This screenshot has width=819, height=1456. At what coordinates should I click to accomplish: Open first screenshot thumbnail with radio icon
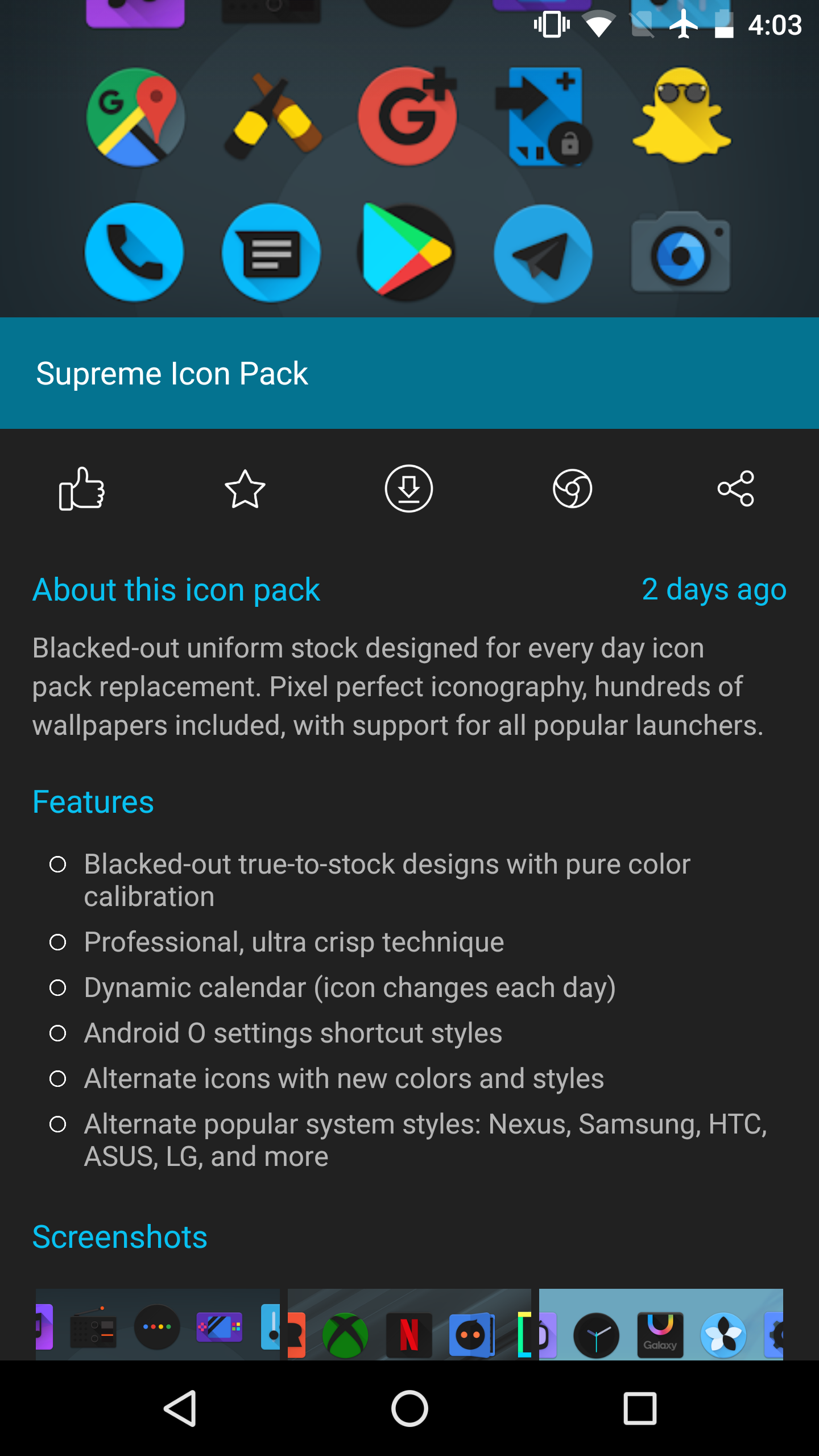158,1324
